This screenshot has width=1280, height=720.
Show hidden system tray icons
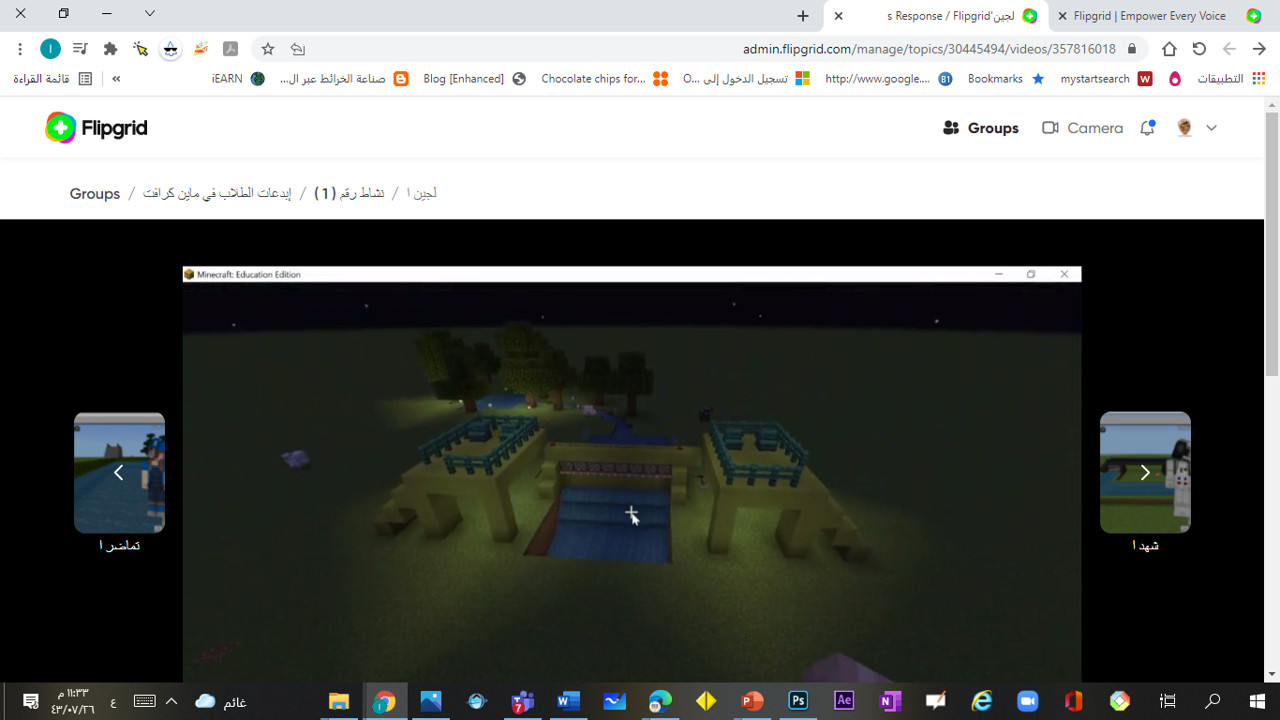click(x=171, y=701)
